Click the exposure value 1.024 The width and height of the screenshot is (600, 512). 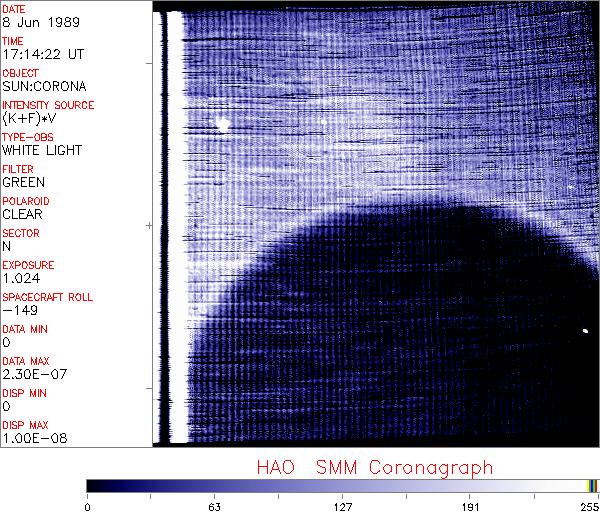(20, 278)
